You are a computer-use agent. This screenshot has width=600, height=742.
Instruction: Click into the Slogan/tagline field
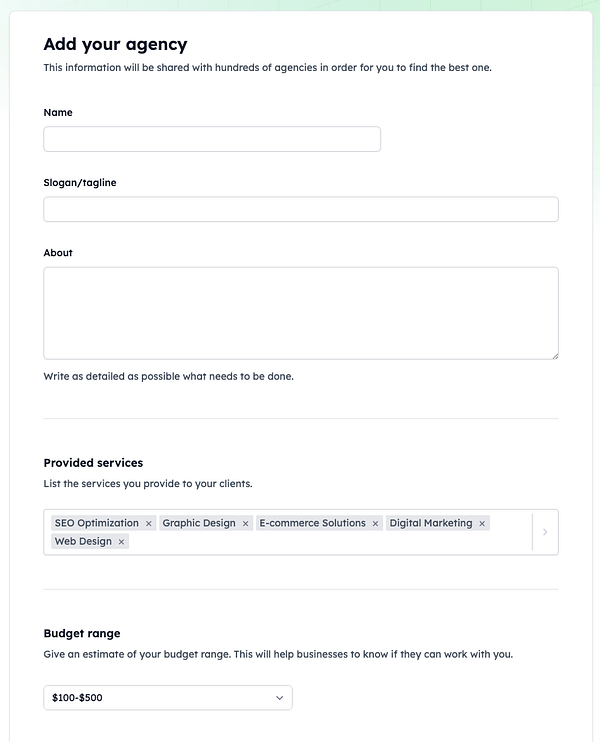click(300, 209)
